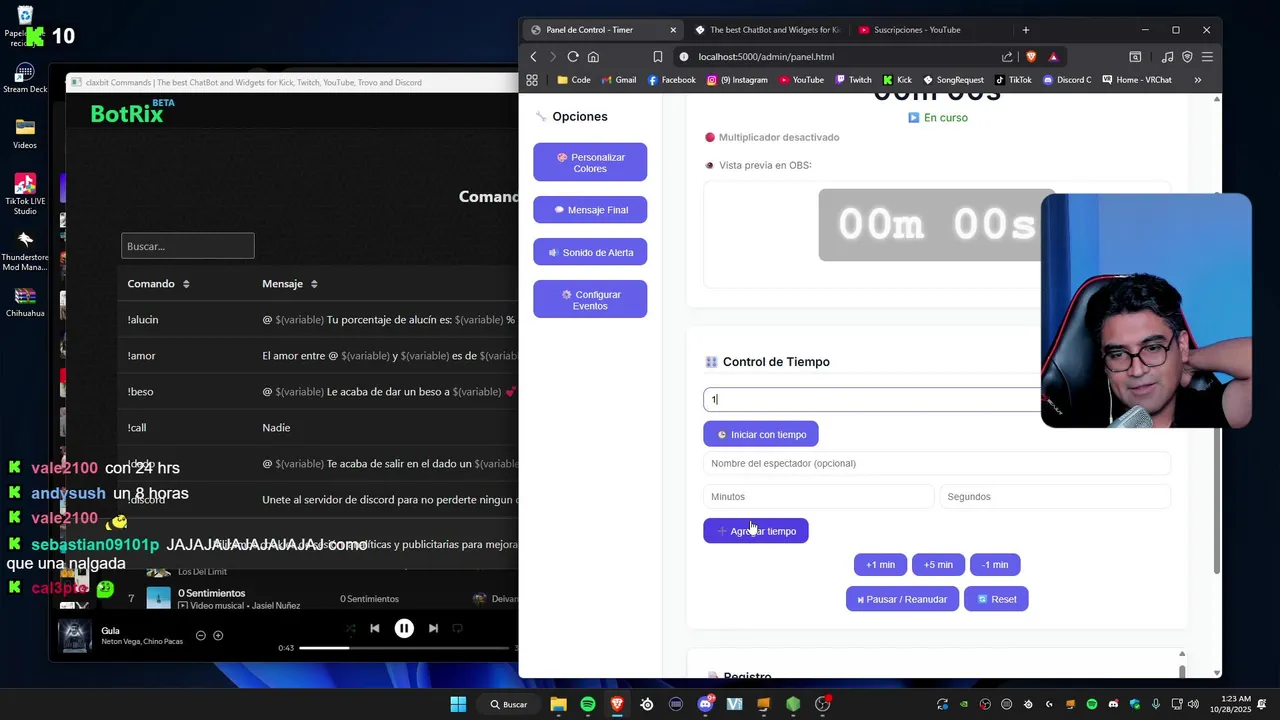
Task: Open the Code bookmarks folder
Action: 573,80
